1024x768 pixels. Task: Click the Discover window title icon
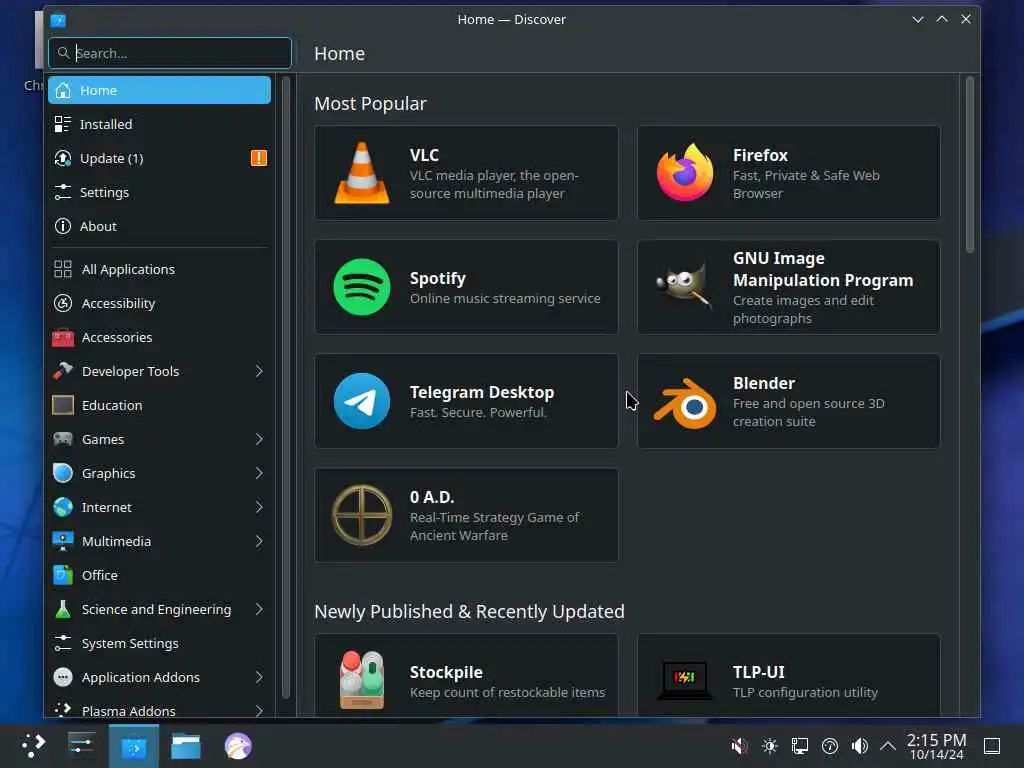[x=58, y=20]
